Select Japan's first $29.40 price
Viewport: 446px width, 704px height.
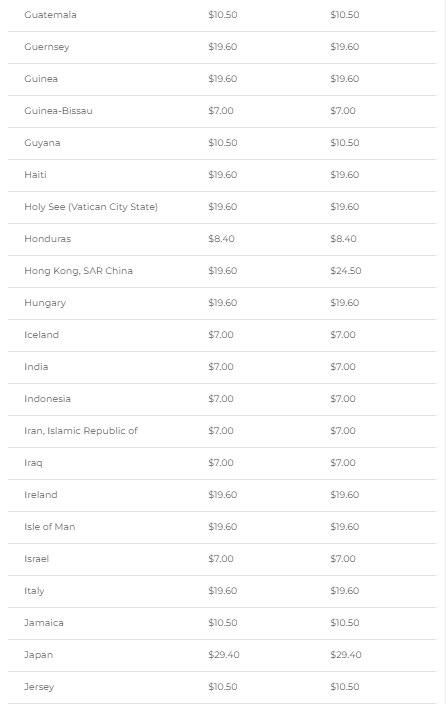pos(224,655)
